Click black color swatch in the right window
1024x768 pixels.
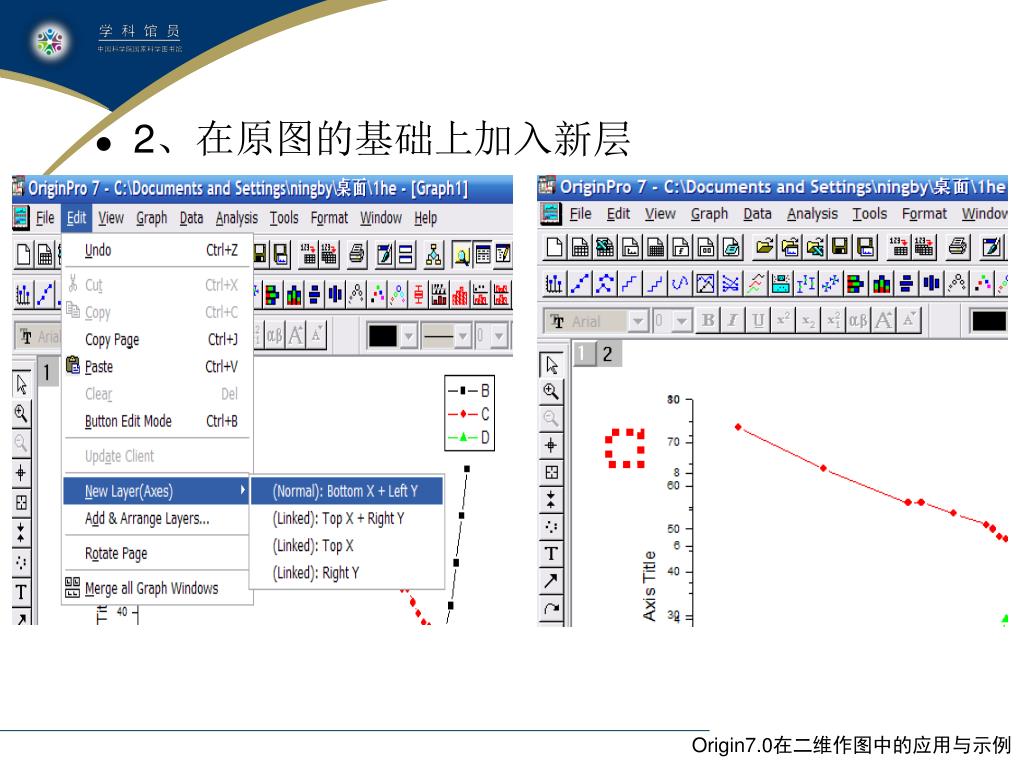[x=989, y=321]
